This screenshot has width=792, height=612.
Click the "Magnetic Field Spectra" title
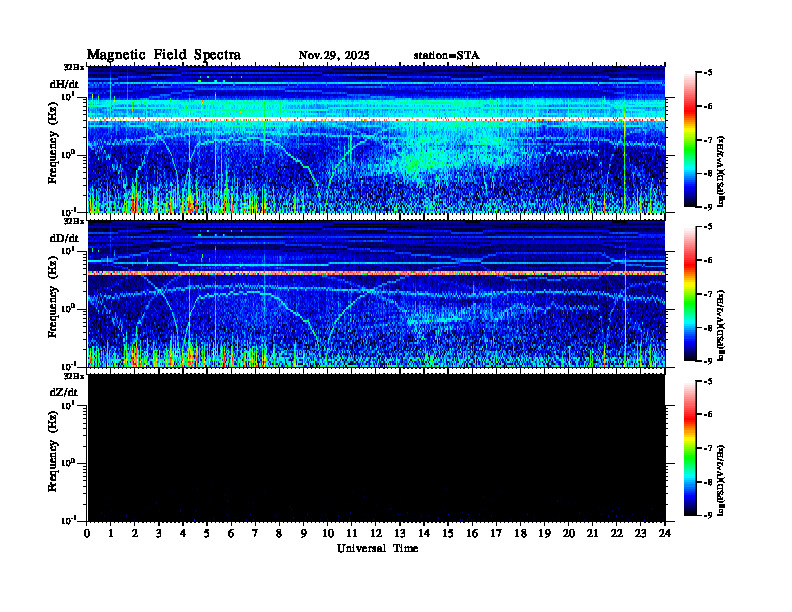coord(164,55)
